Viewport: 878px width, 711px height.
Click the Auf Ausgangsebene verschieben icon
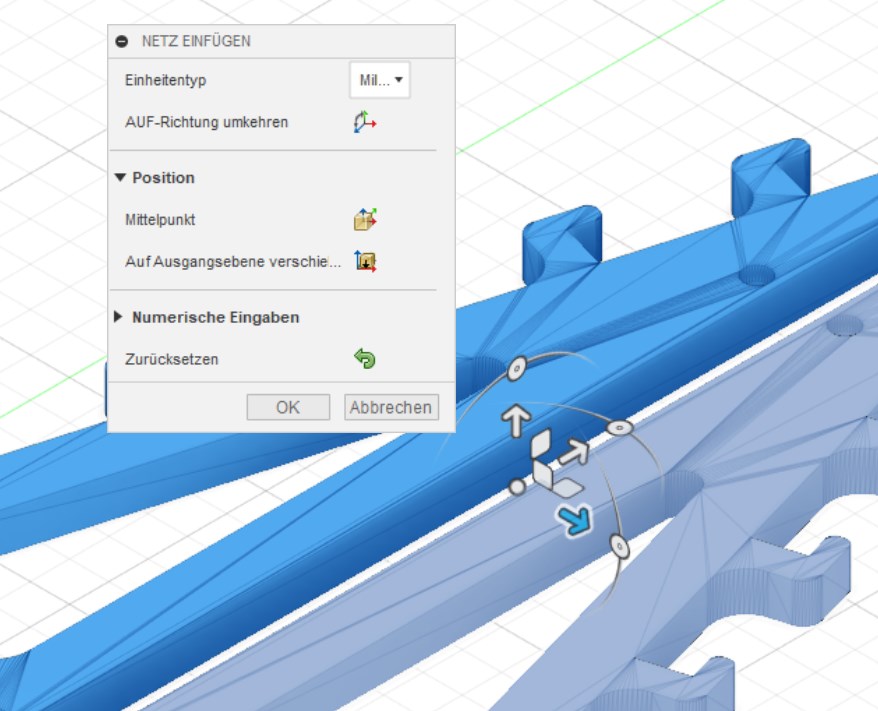click(x=365, y=261)
